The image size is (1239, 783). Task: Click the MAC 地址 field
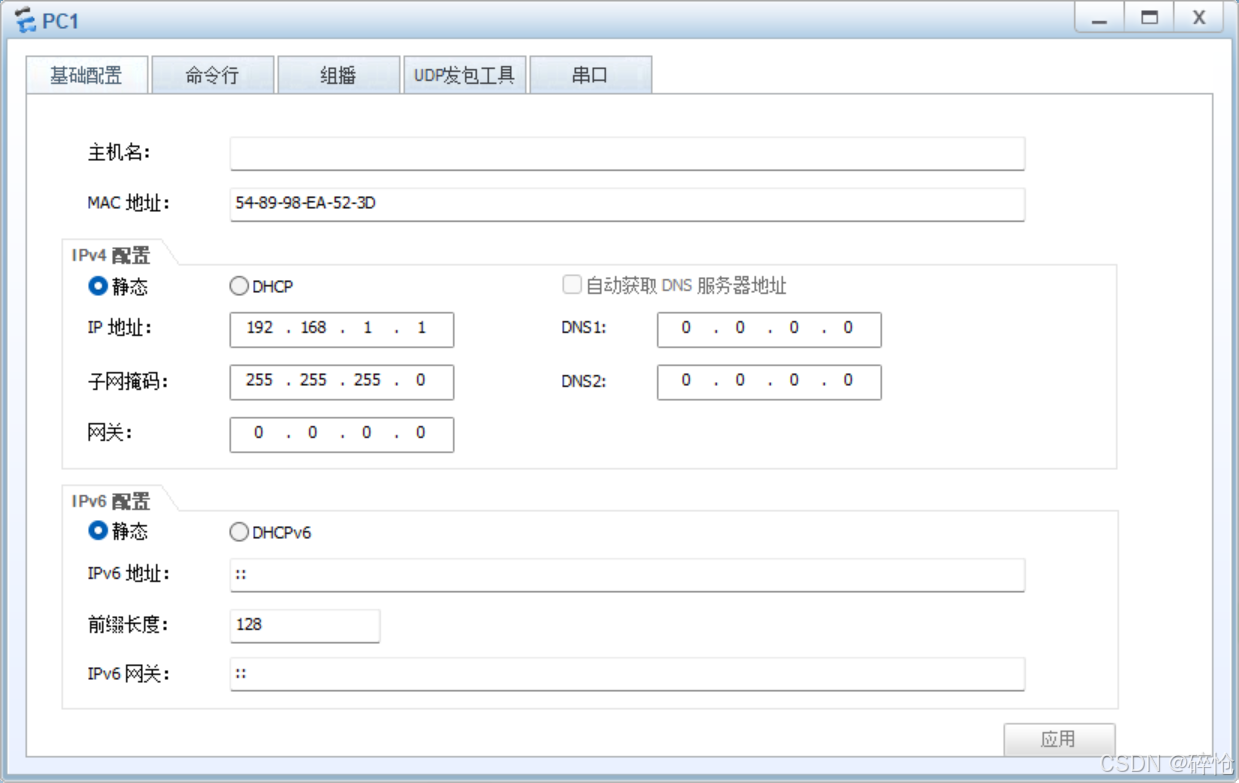627,204
